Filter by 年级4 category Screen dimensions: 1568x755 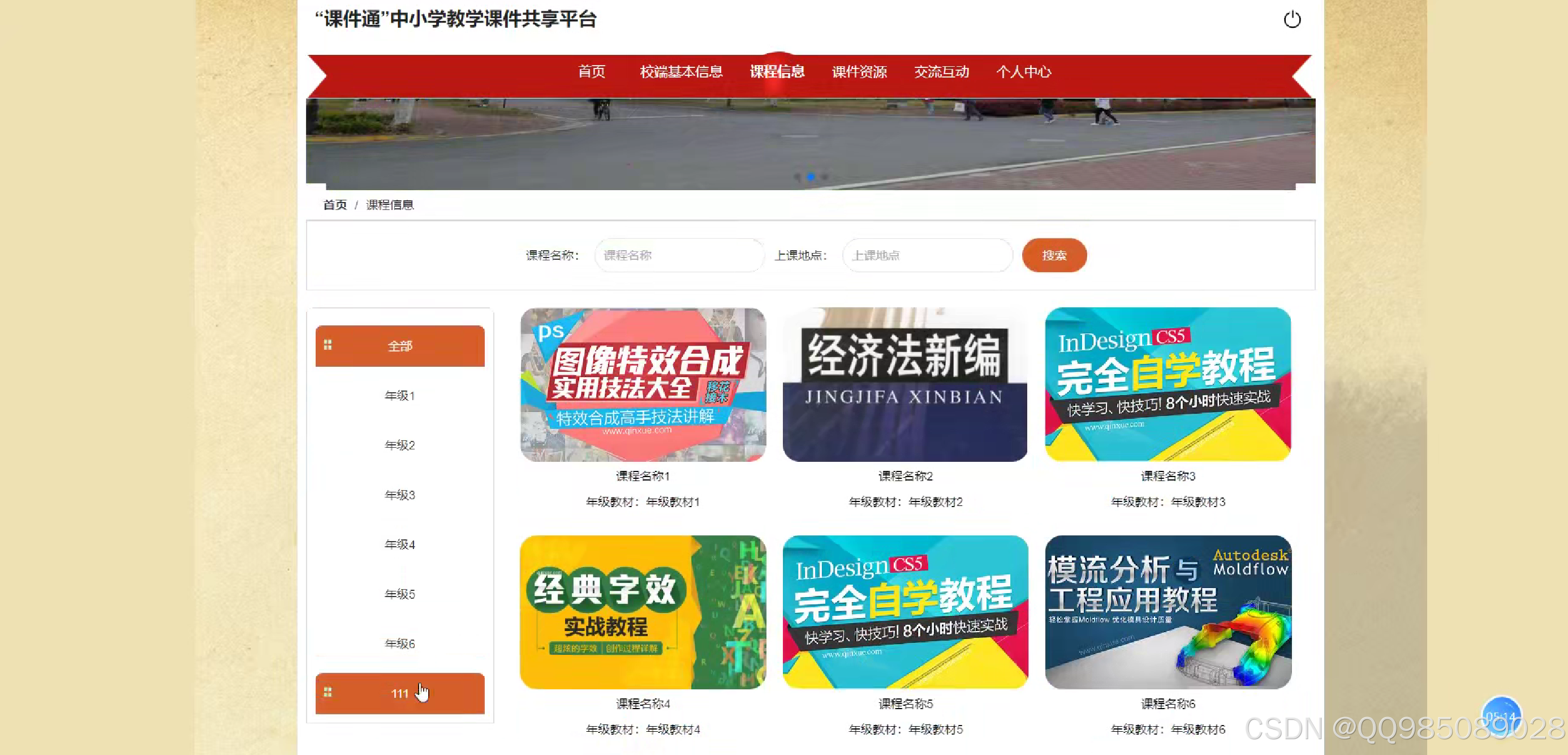click(x=399, y=544)
